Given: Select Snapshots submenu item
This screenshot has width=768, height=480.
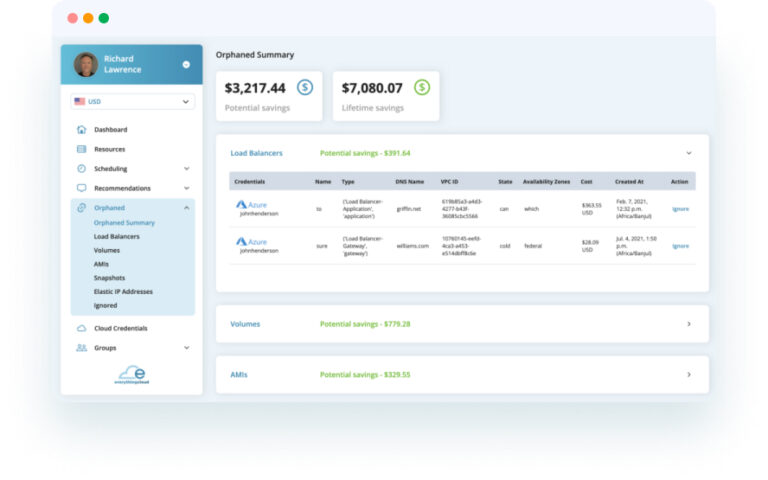Looking at the screenshot, I should click(x=109, y=278).
